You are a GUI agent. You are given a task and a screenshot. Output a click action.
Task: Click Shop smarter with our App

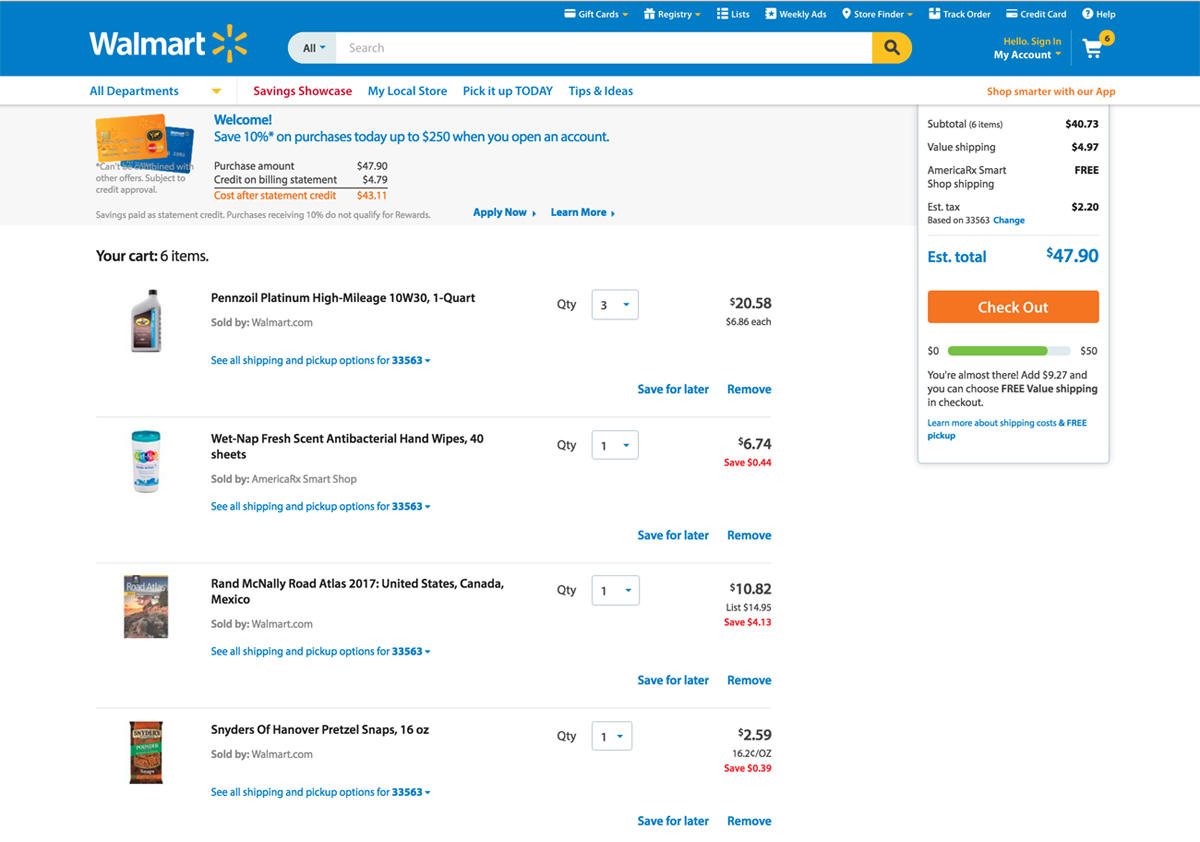1051,91
